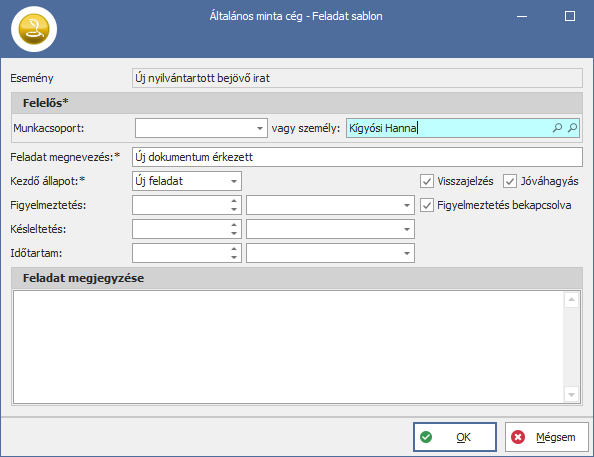Screen dimensions: 594x457
Task: Increase the Időtartam value with up arrow
Action: click(x=234, y=249)
